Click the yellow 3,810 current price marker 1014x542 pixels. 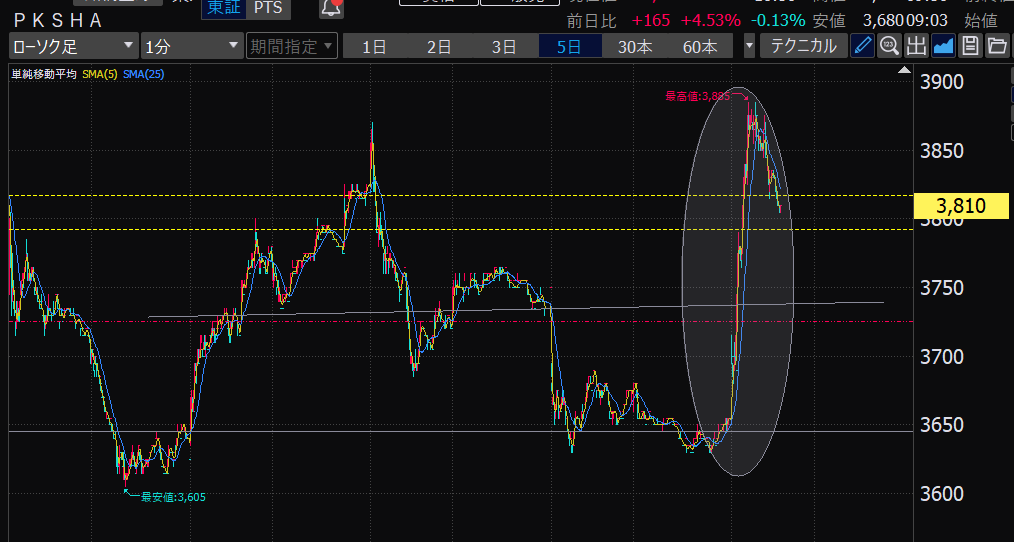tap(961, 207)
